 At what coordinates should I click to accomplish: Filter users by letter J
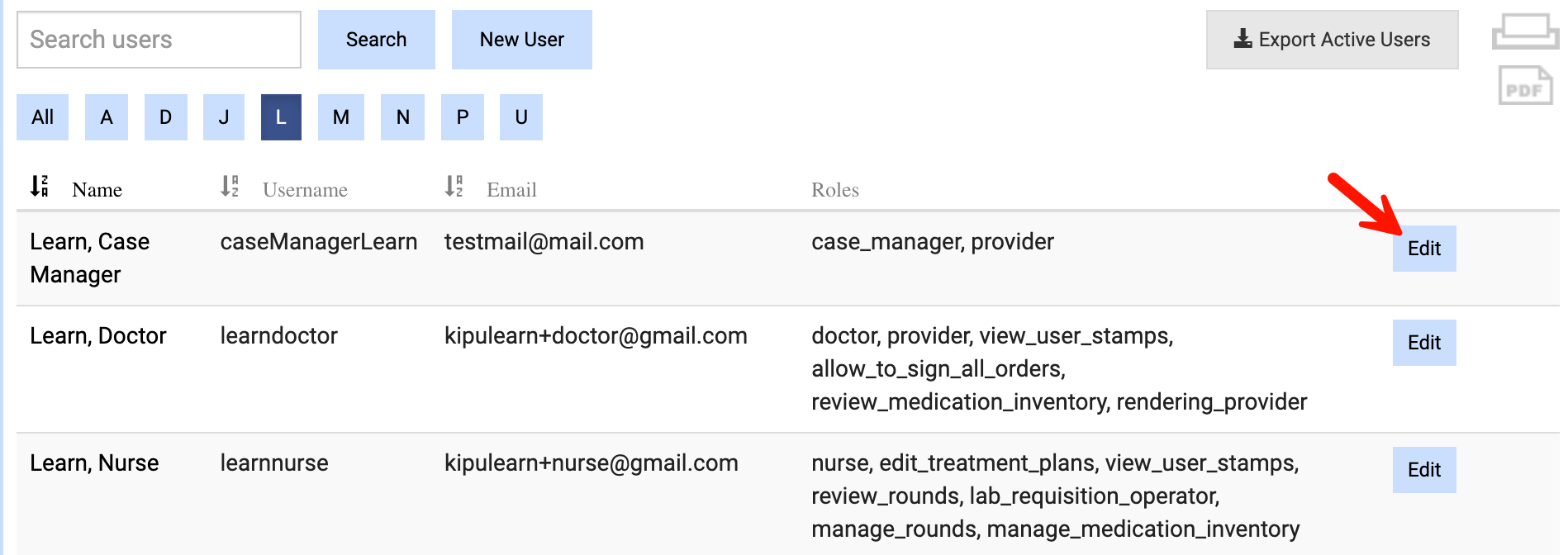224,117
